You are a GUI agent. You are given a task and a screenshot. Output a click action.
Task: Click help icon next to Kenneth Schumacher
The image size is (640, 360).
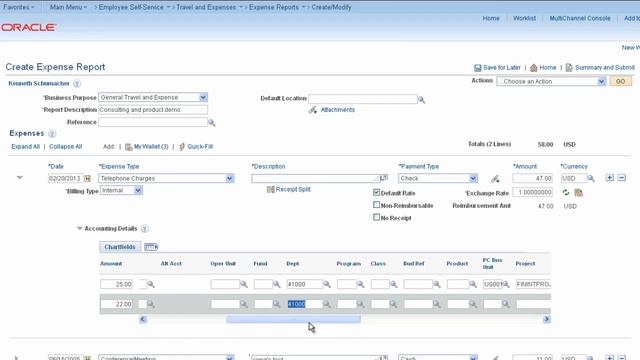[x=77, y=84]
